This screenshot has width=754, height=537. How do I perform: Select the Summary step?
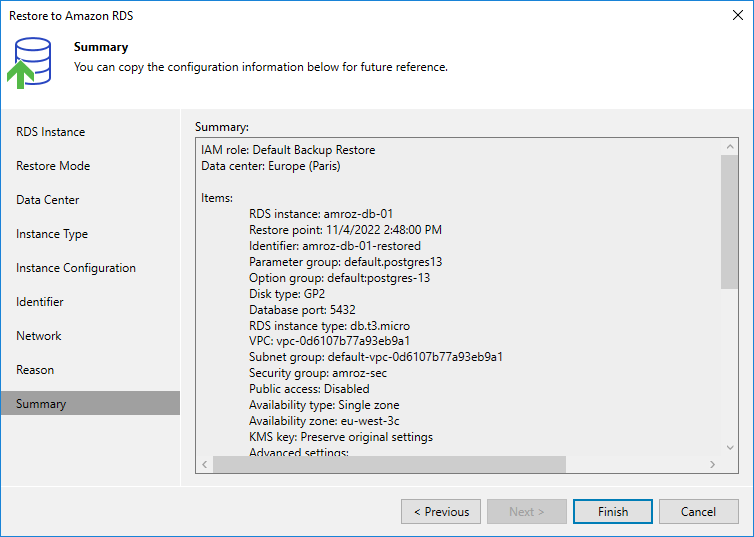41,404
